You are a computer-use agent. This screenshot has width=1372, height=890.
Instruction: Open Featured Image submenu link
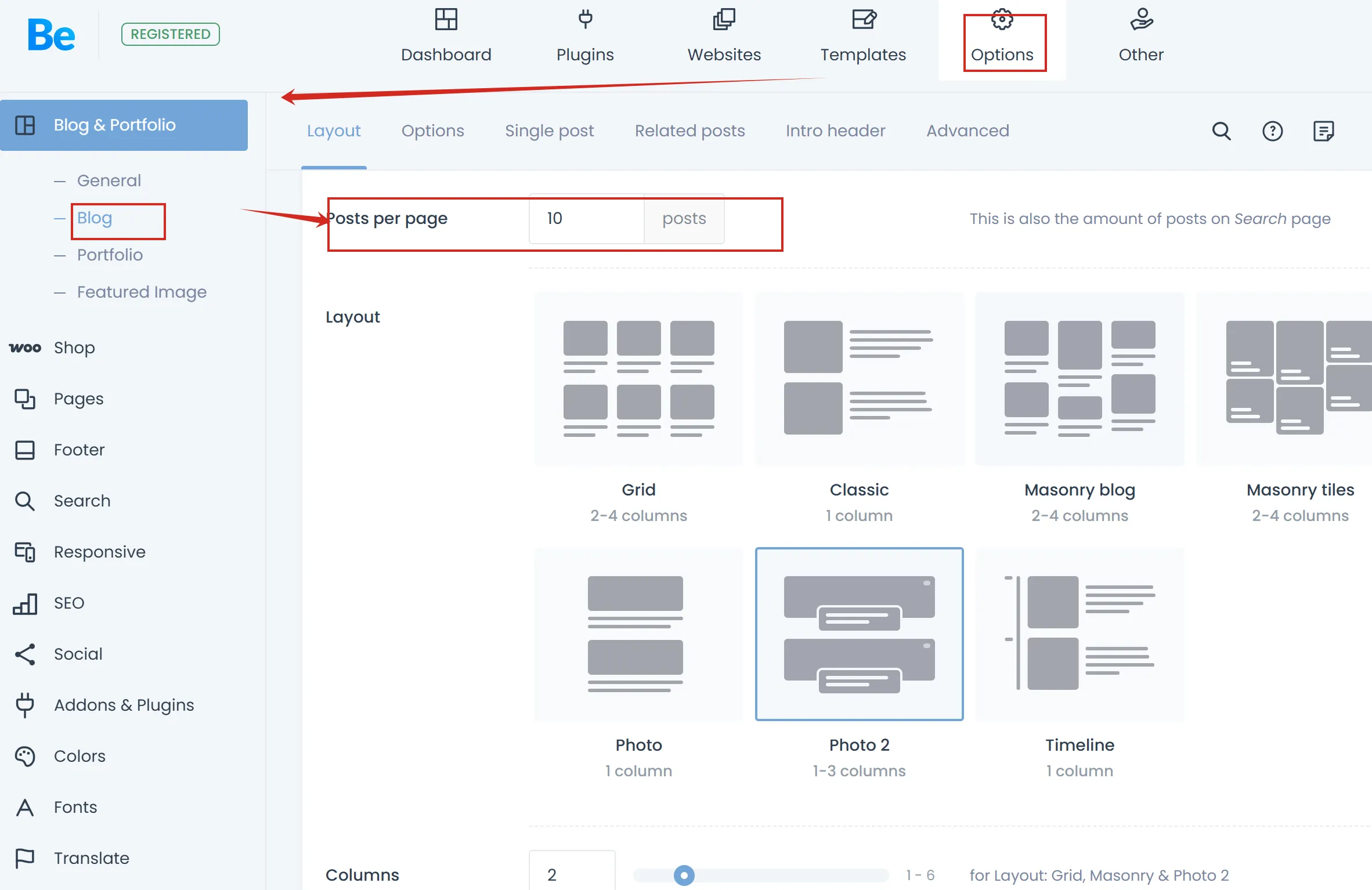(x=142, y=292)
